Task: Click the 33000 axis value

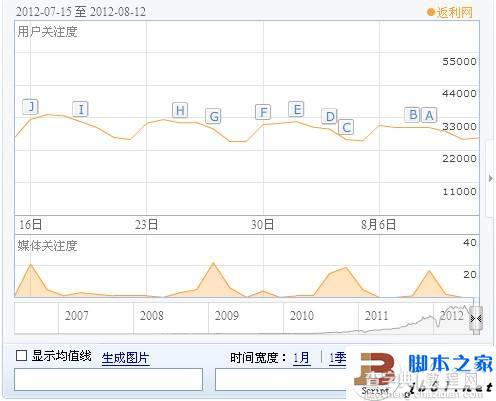Action: pyautogui.click(x=459, y=126)
